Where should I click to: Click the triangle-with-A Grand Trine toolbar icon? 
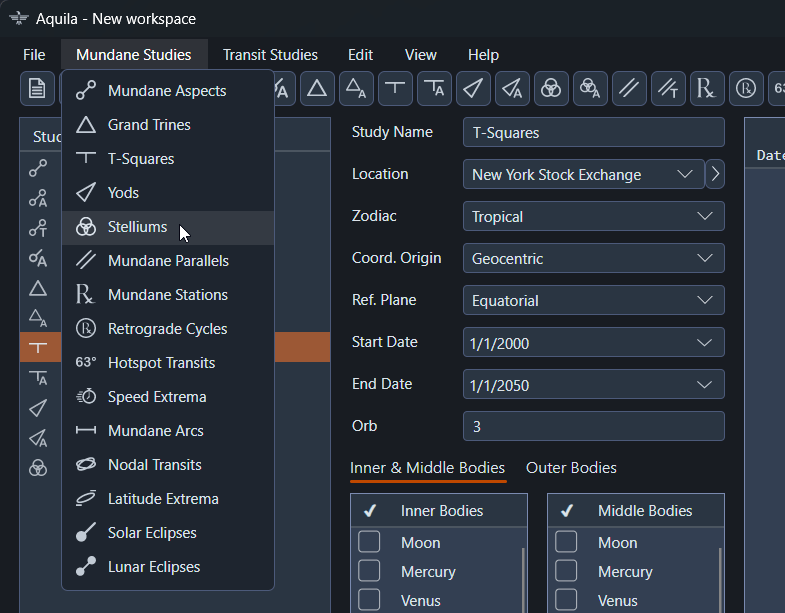pyautogui.click(x=356, y=89)
